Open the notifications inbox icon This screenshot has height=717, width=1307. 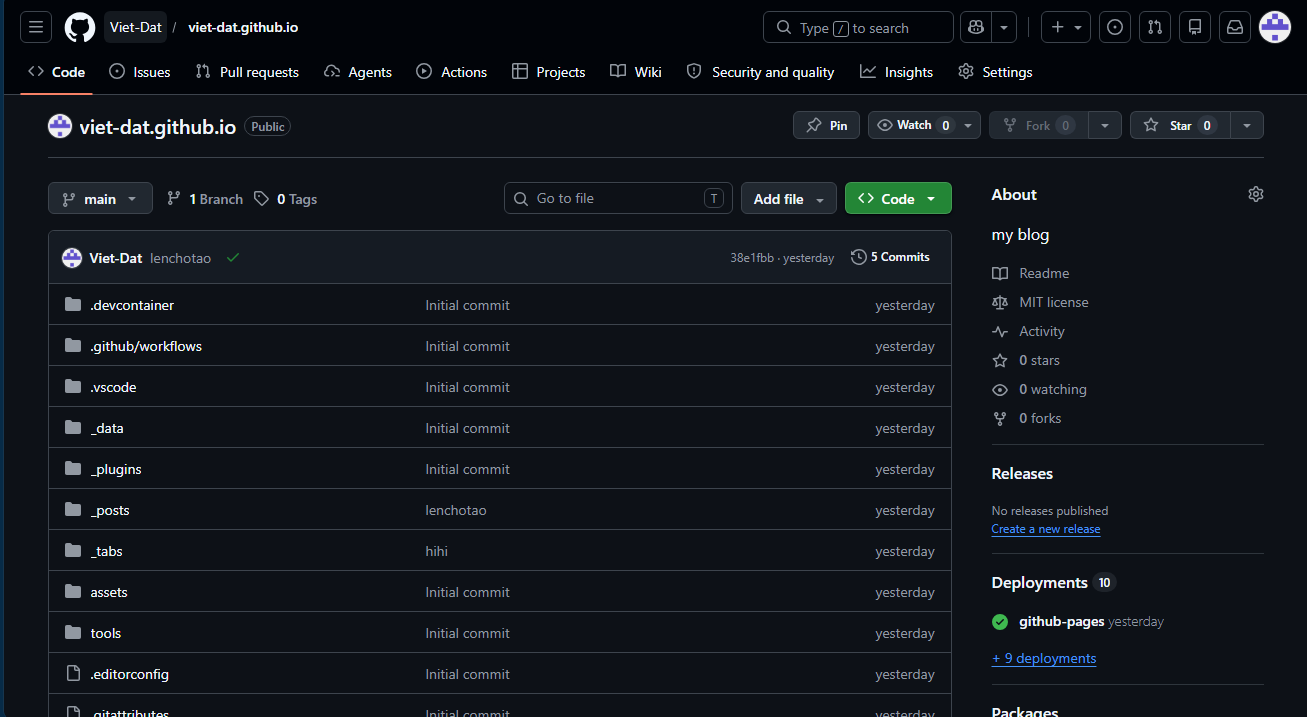1235,28
